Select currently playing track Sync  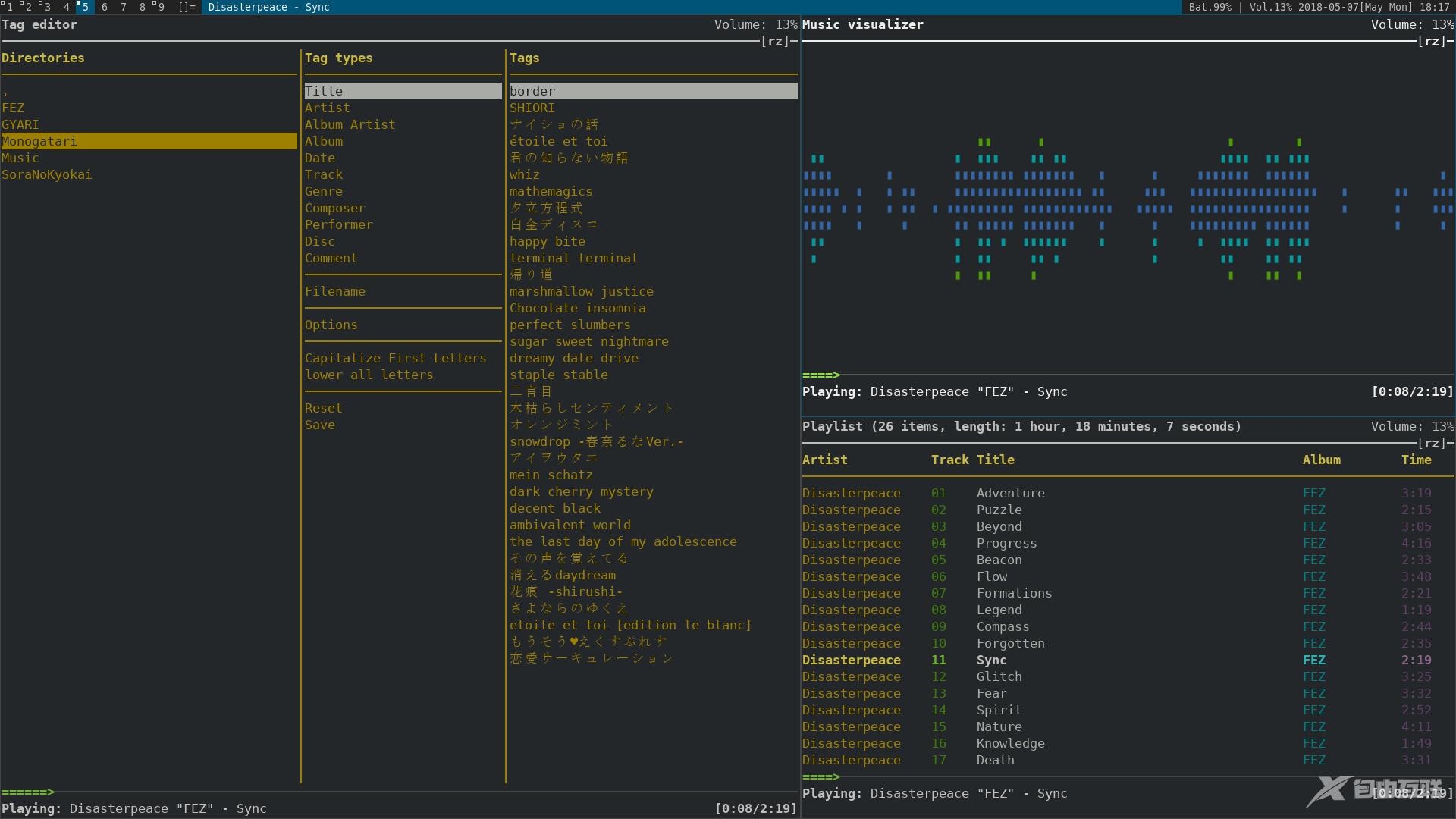tap(1128, 660)
